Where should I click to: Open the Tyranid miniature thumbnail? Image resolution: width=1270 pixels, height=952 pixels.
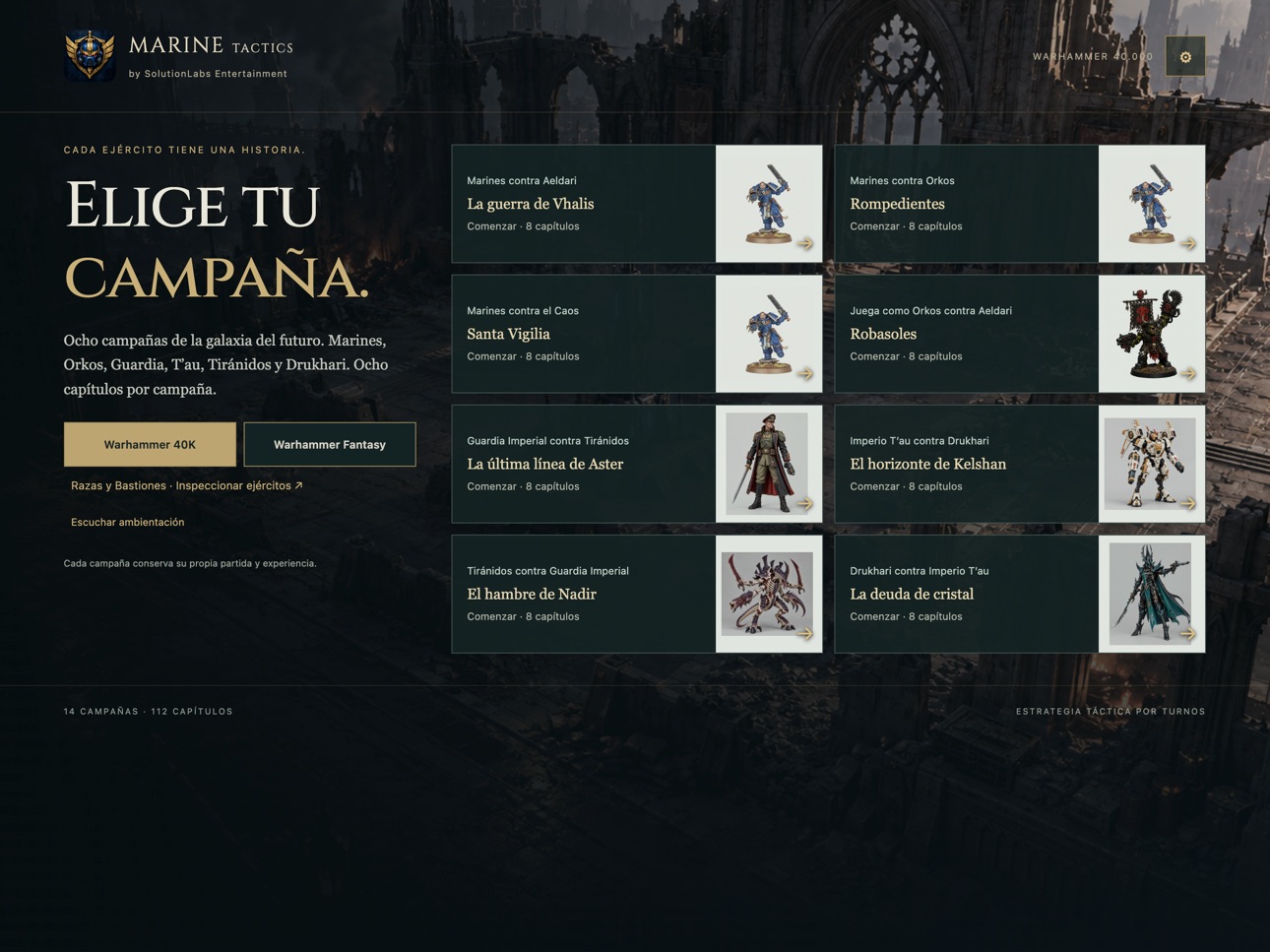pyautogui.click(x=769, y=594)
